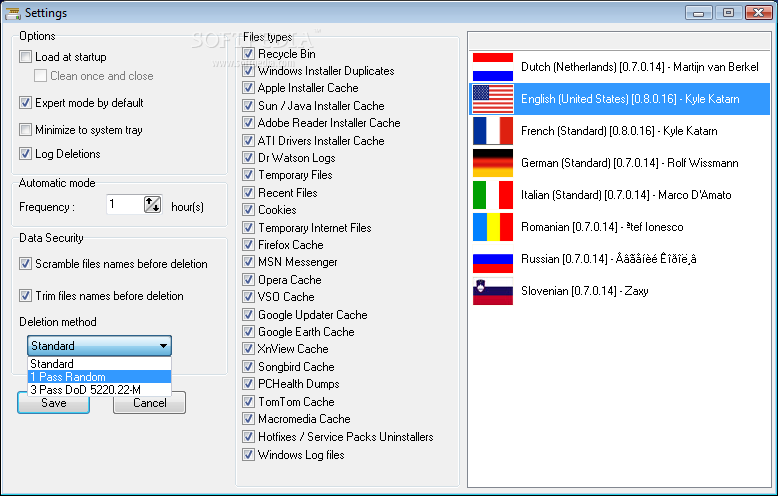Toggle Opera Cache checkbox
The image size is (778, 496).
(248, 280)
